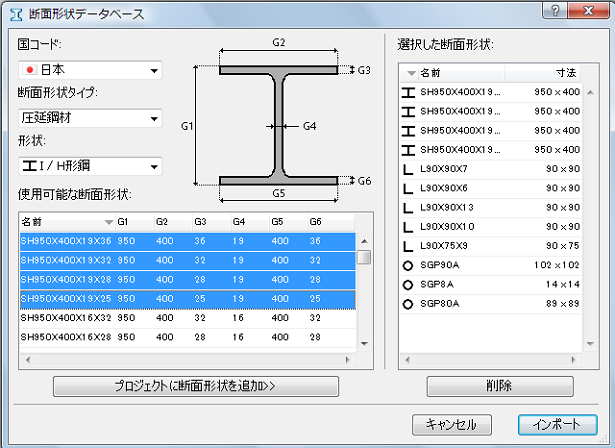Screen dimensions: 615x448
Task: Select row SH950X400X19X25
Action: [x=188, y=299]
